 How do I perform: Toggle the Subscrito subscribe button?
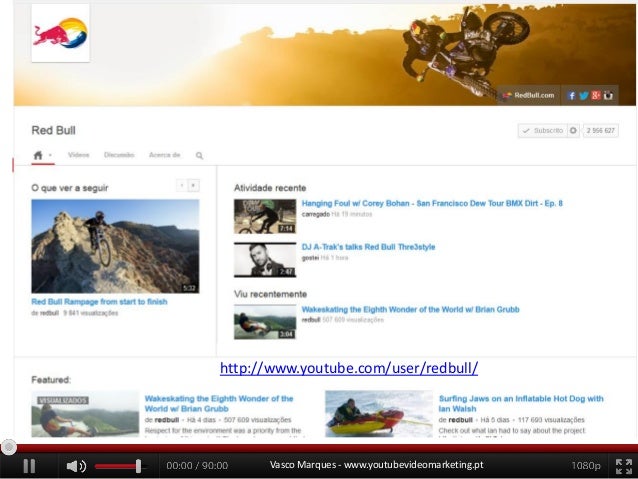(543, 131)
